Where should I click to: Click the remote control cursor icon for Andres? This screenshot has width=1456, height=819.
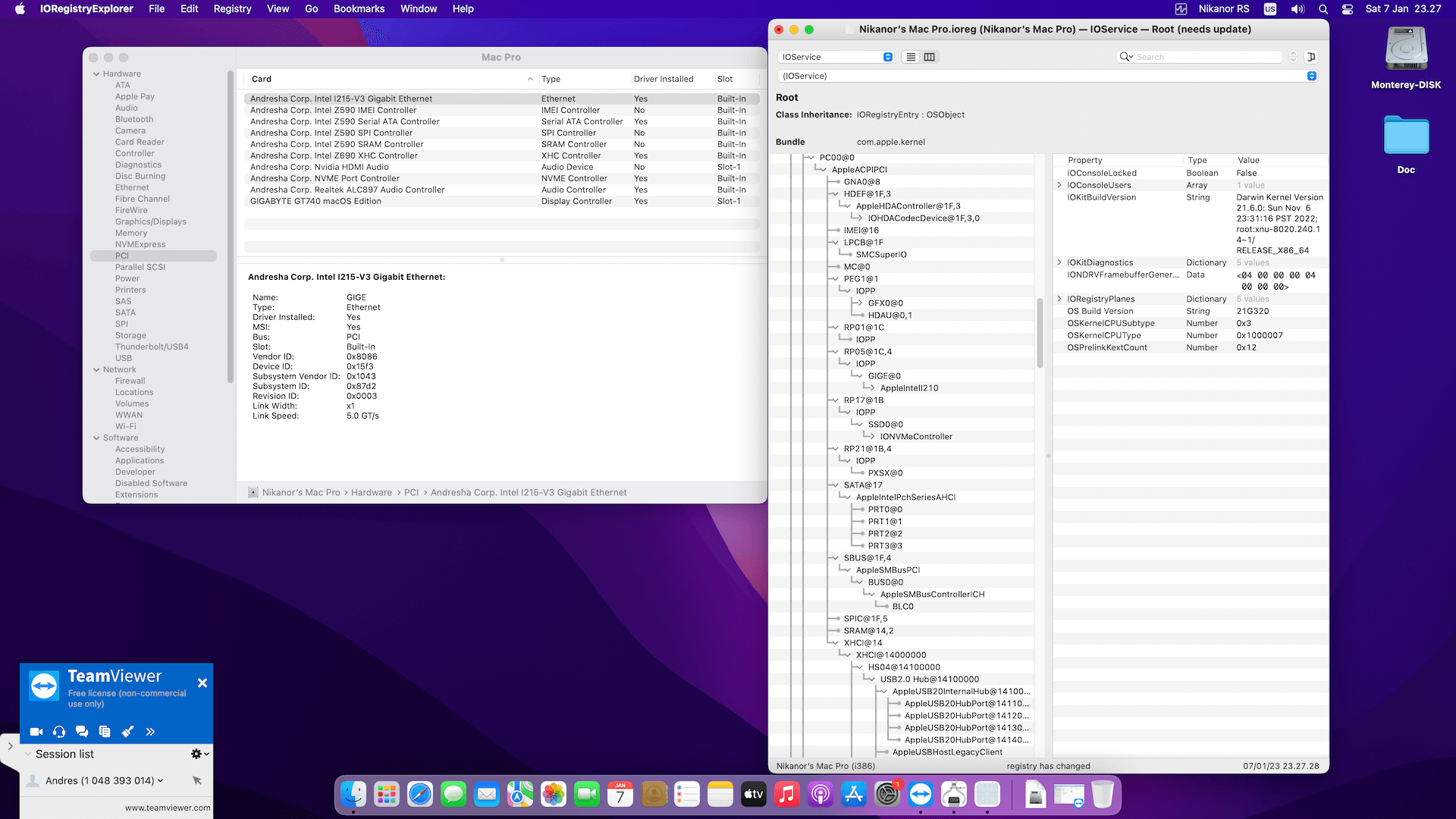pos(197,780)
